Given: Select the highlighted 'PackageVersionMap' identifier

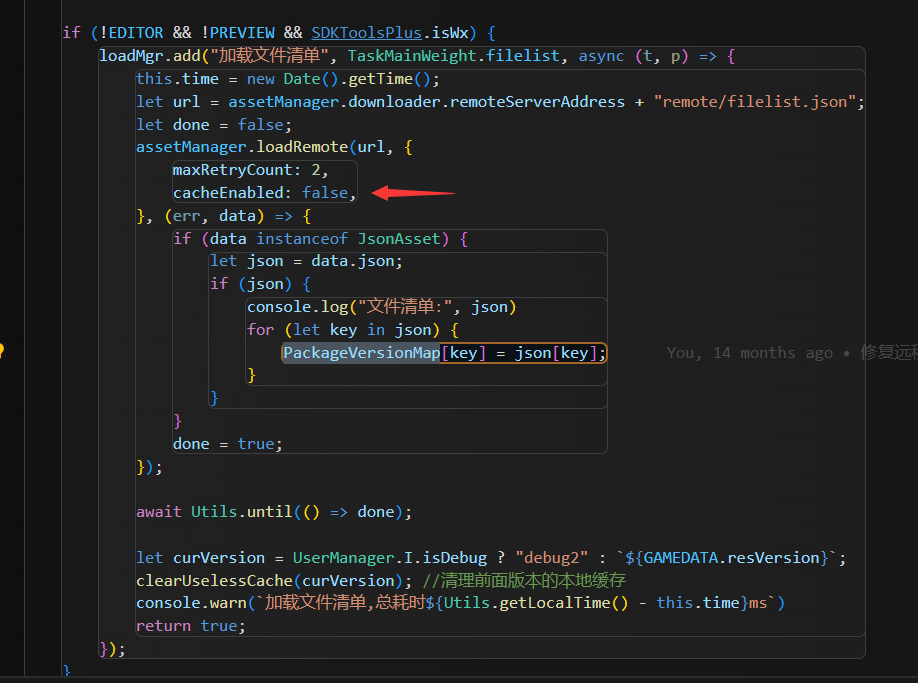Looking at the screenshot, I should tap(361, 353).
